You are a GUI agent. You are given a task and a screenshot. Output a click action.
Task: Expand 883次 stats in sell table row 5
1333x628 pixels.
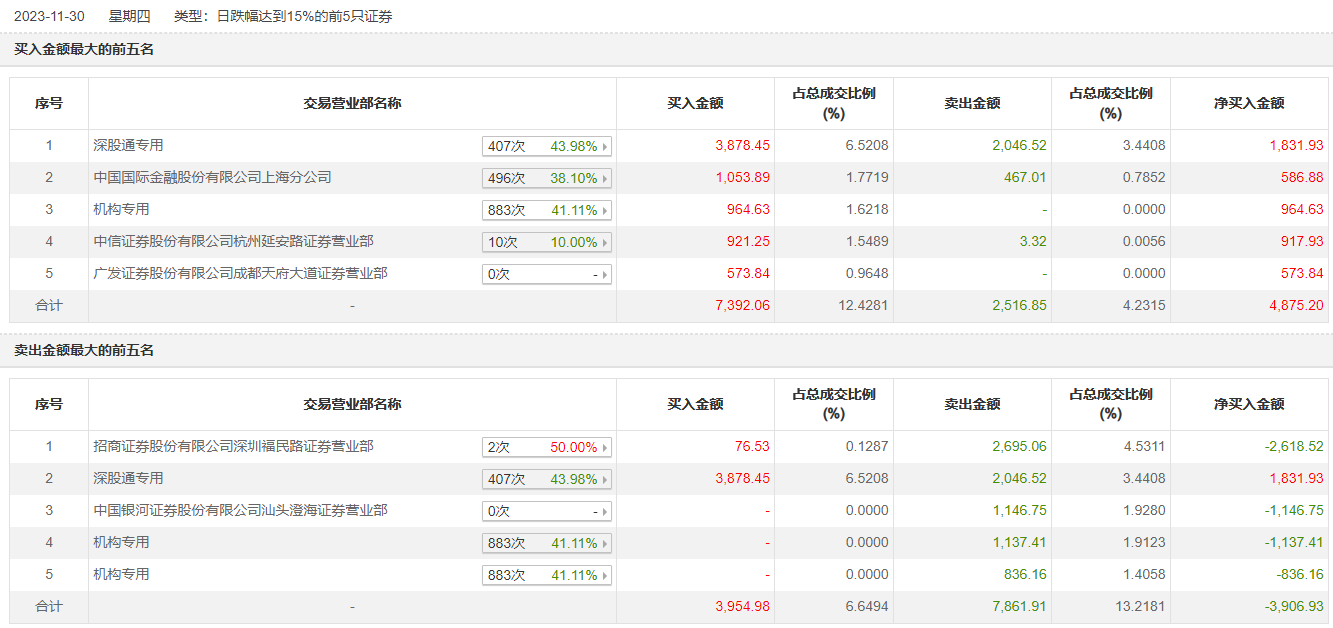tap(605, 576)
